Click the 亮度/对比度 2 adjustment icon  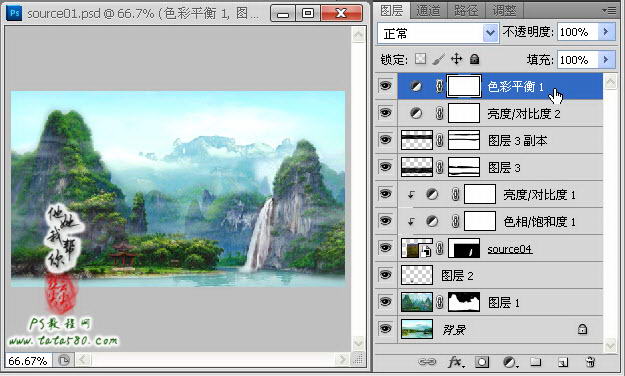coord(416,113)
